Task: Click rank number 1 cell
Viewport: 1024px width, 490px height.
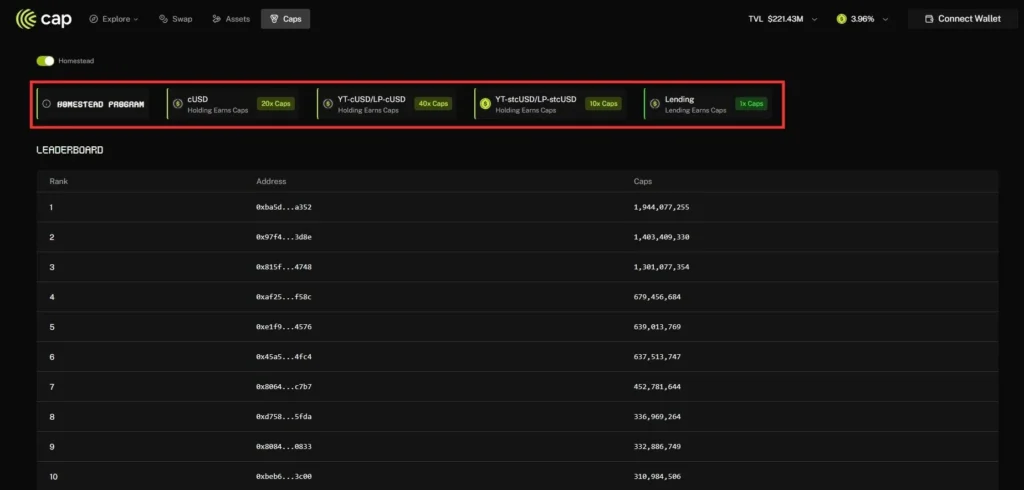Action: [x=52, y=207]
